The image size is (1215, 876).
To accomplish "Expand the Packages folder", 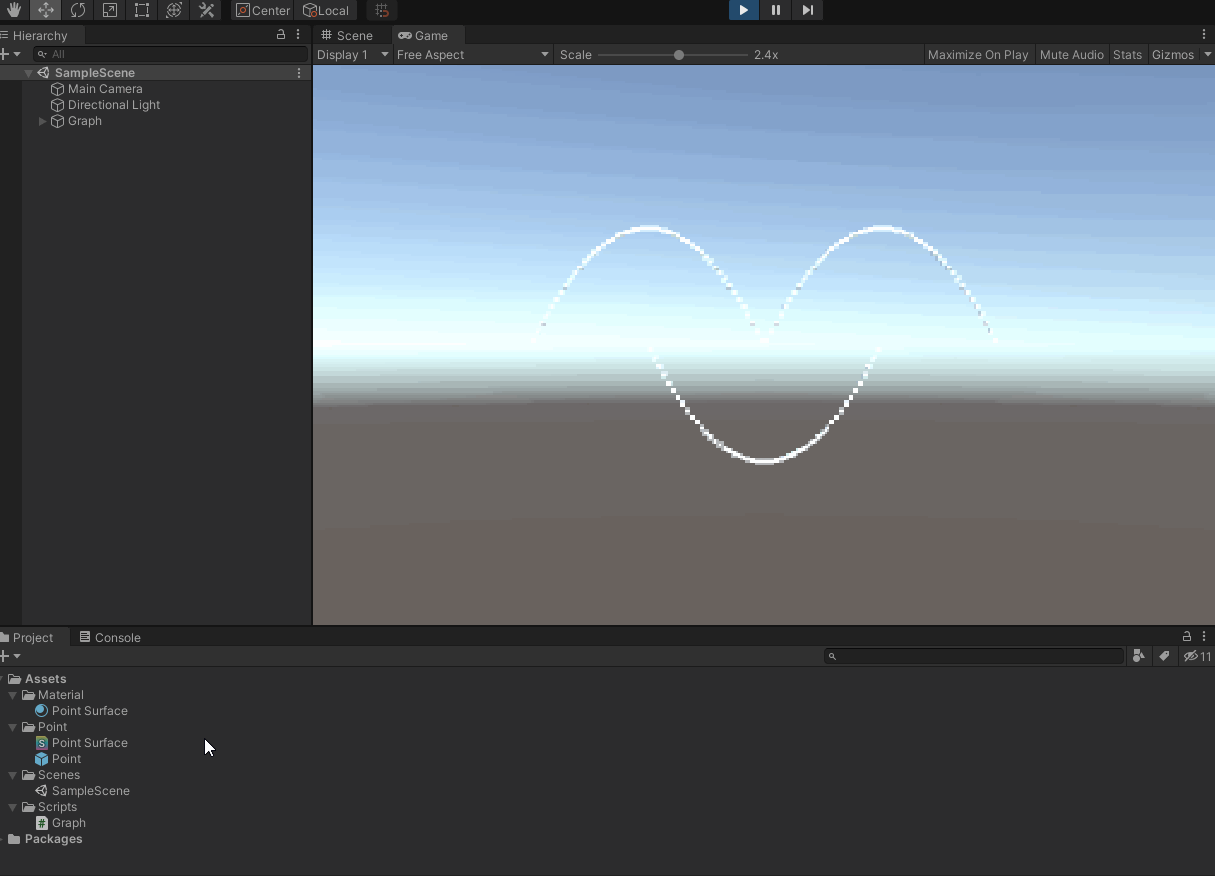I will click(3, 839).
